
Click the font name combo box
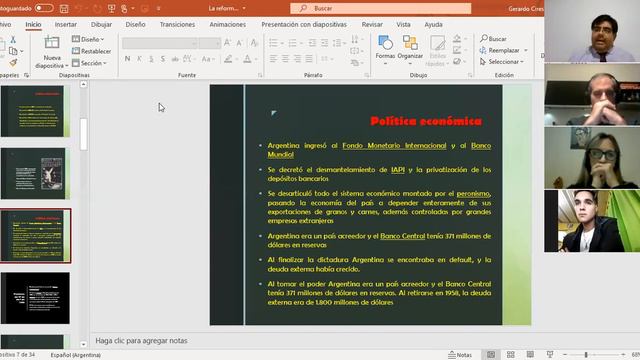tap(160, 43)
